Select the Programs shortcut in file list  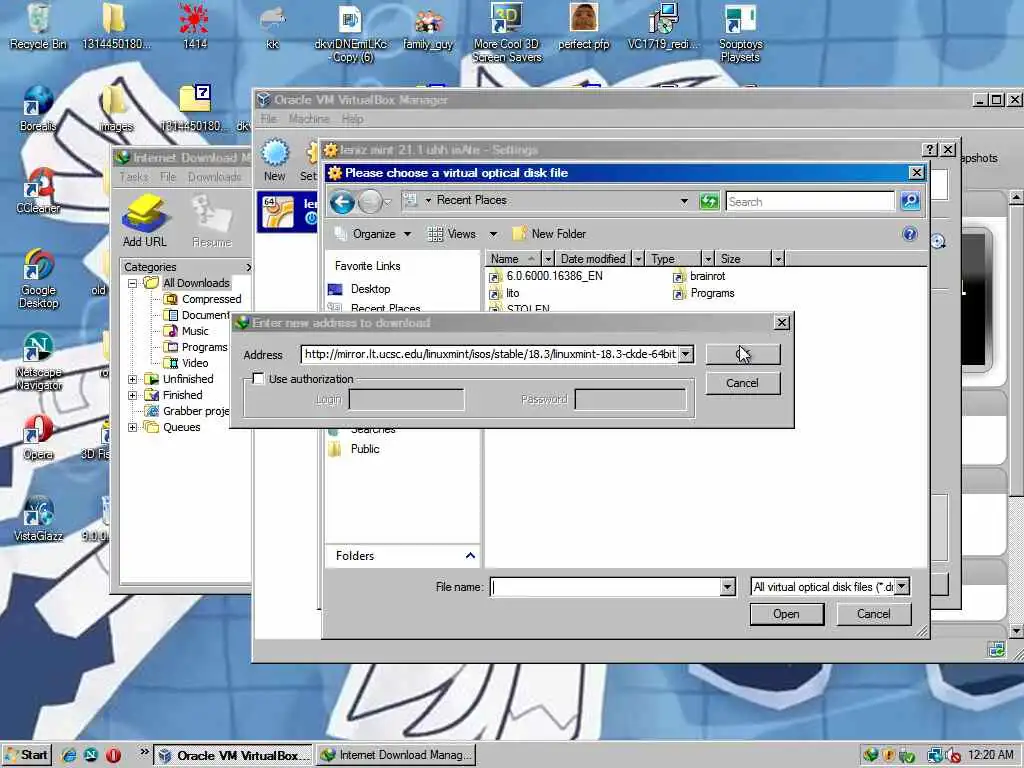tap(703, 293)
